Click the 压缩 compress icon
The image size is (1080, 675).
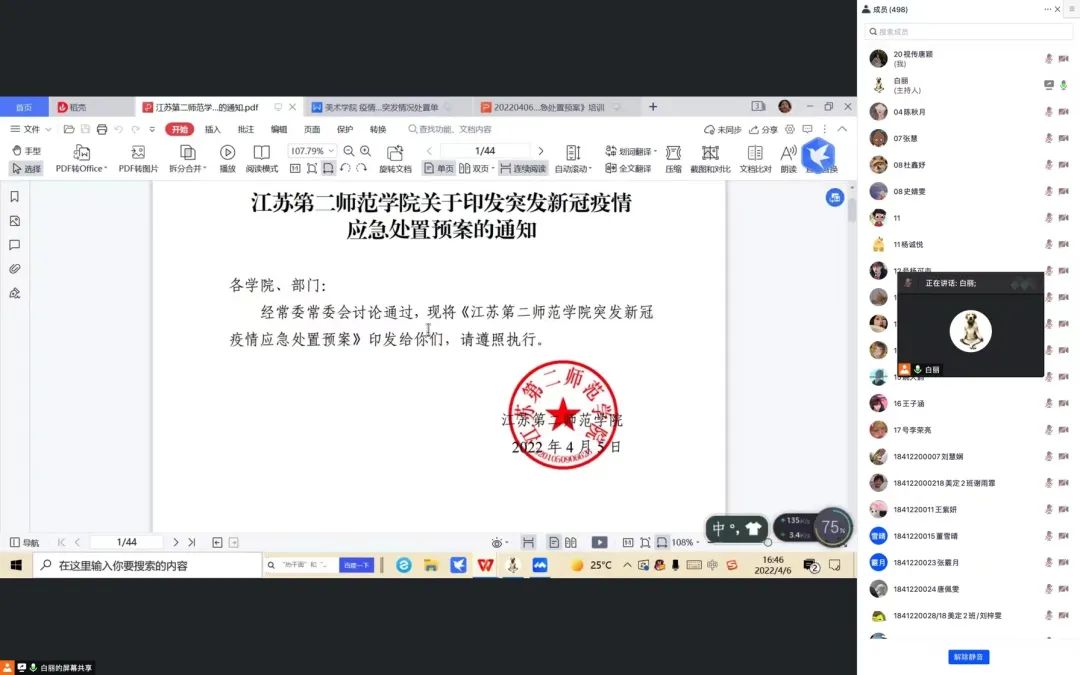click(673, 153)
